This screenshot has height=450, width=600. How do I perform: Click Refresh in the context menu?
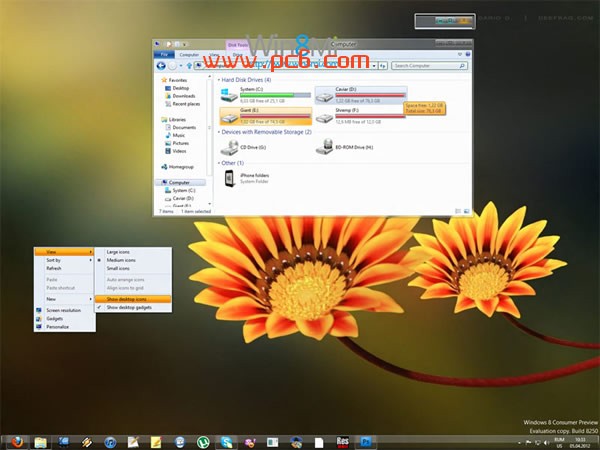tap(64, 268)
